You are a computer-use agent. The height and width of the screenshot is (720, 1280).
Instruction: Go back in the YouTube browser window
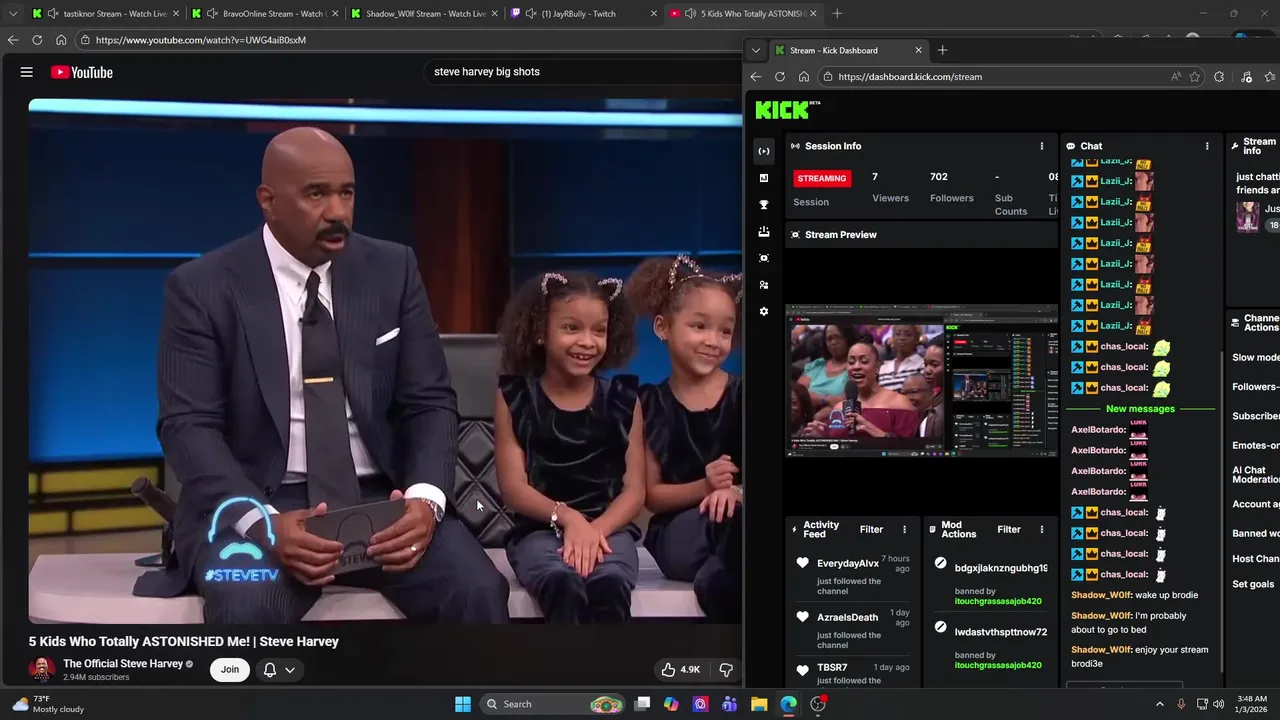13,40
